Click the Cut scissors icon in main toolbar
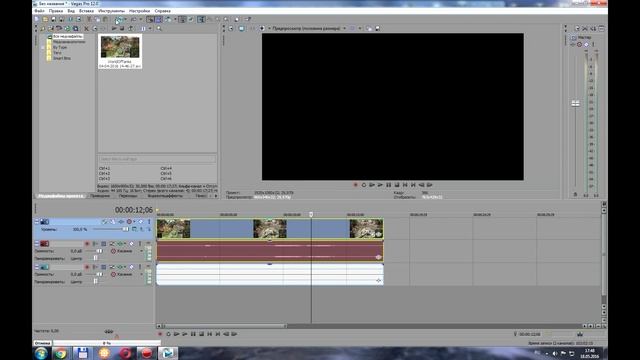 89,19
